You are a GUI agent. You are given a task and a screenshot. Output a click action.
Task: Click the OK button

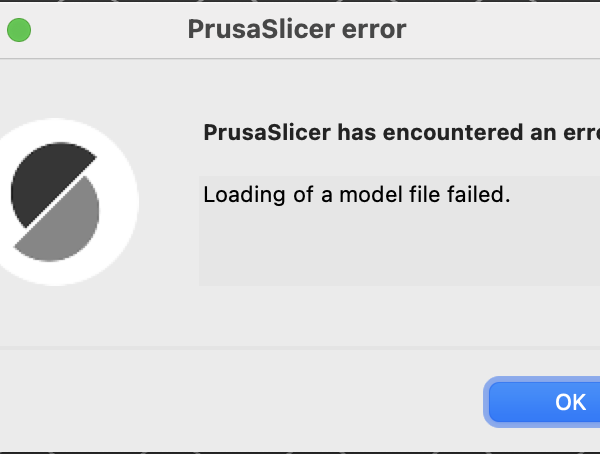pos(544,402)
